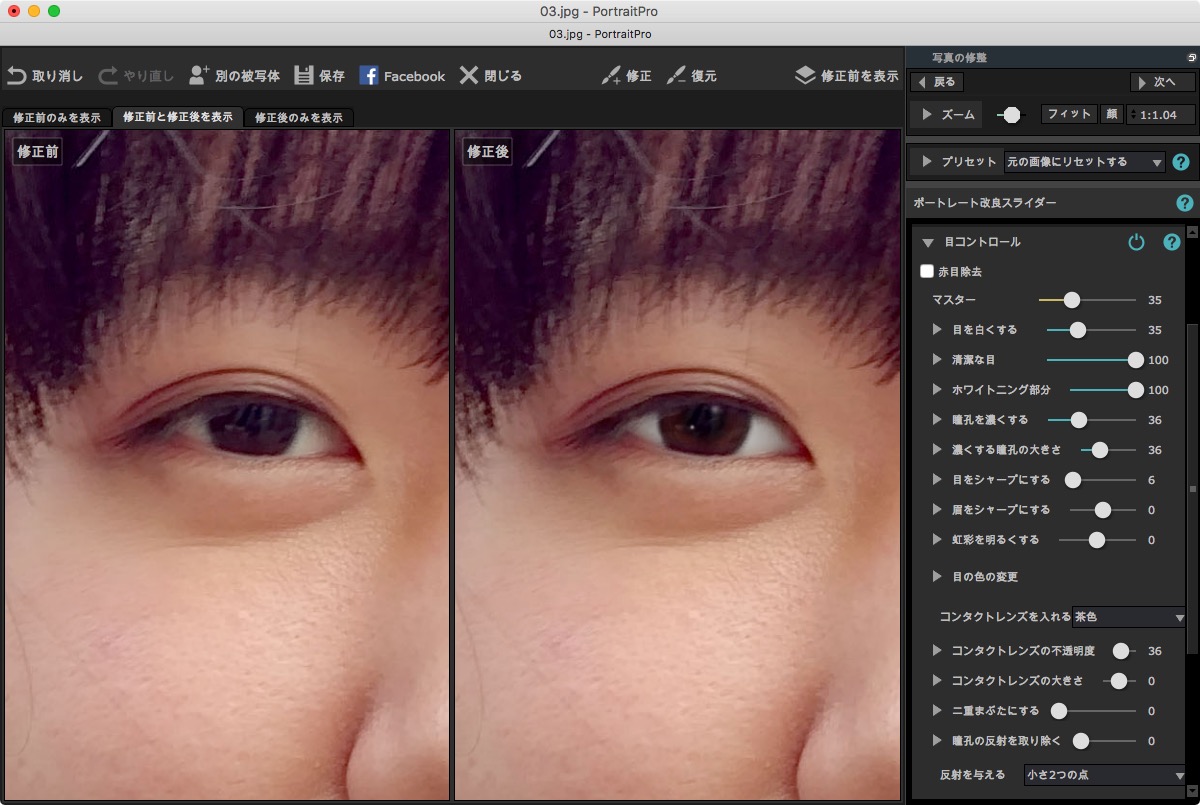Expand the ホワイトニング部分 option
This screenshot has width=1200, height=805.
937,389
